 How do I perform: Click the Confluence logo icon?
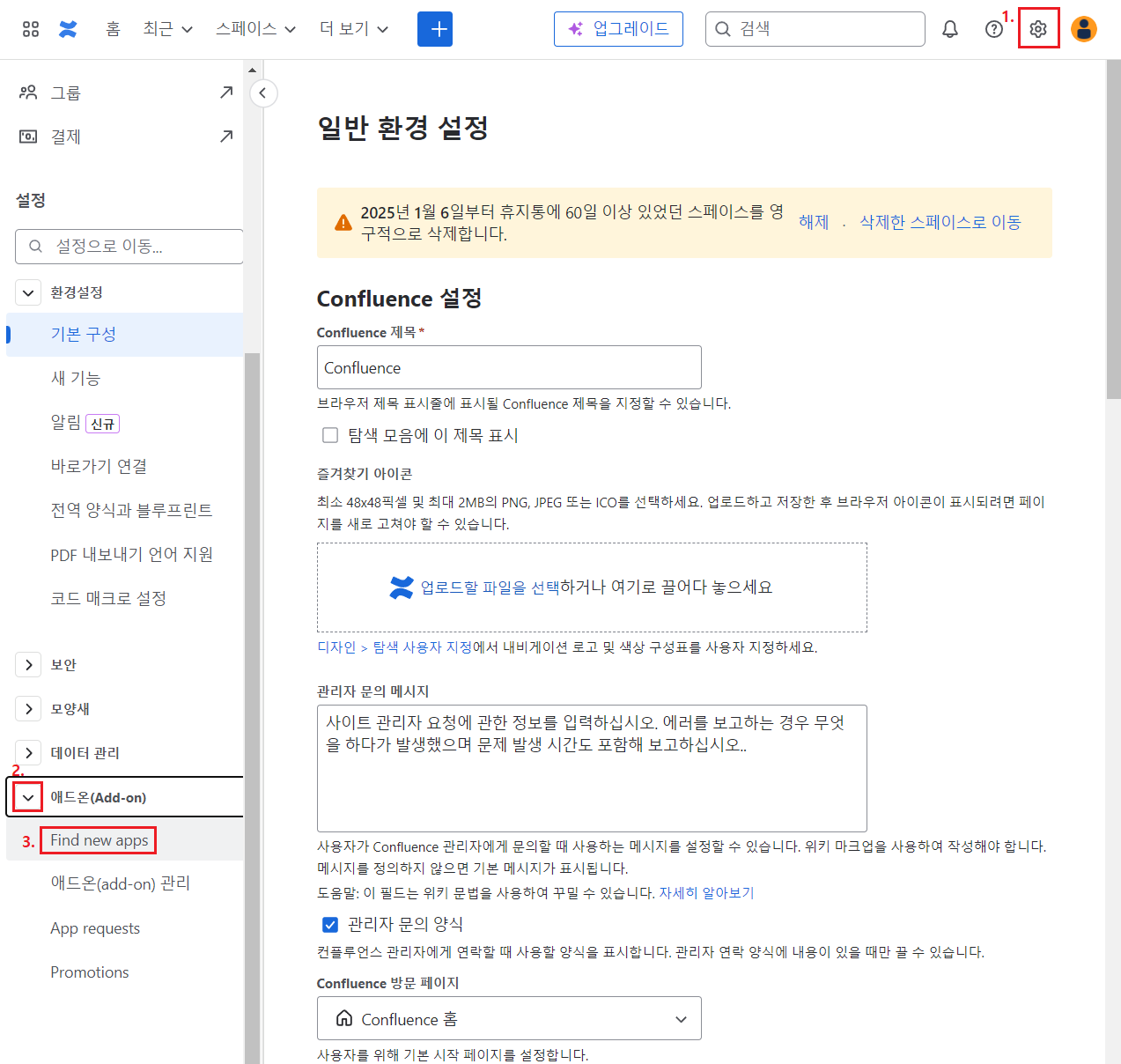click(68, 29)
